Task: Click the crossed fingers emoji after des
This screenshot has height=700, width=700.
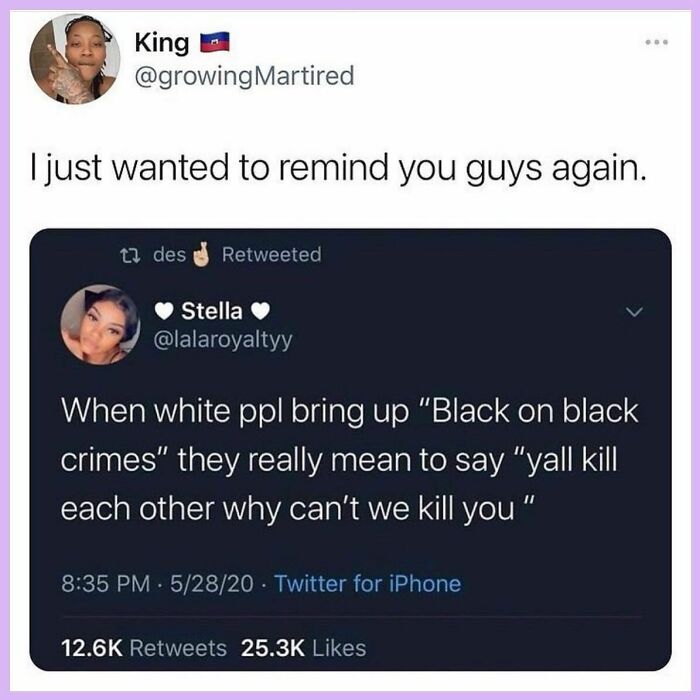Action: [202, 254]
